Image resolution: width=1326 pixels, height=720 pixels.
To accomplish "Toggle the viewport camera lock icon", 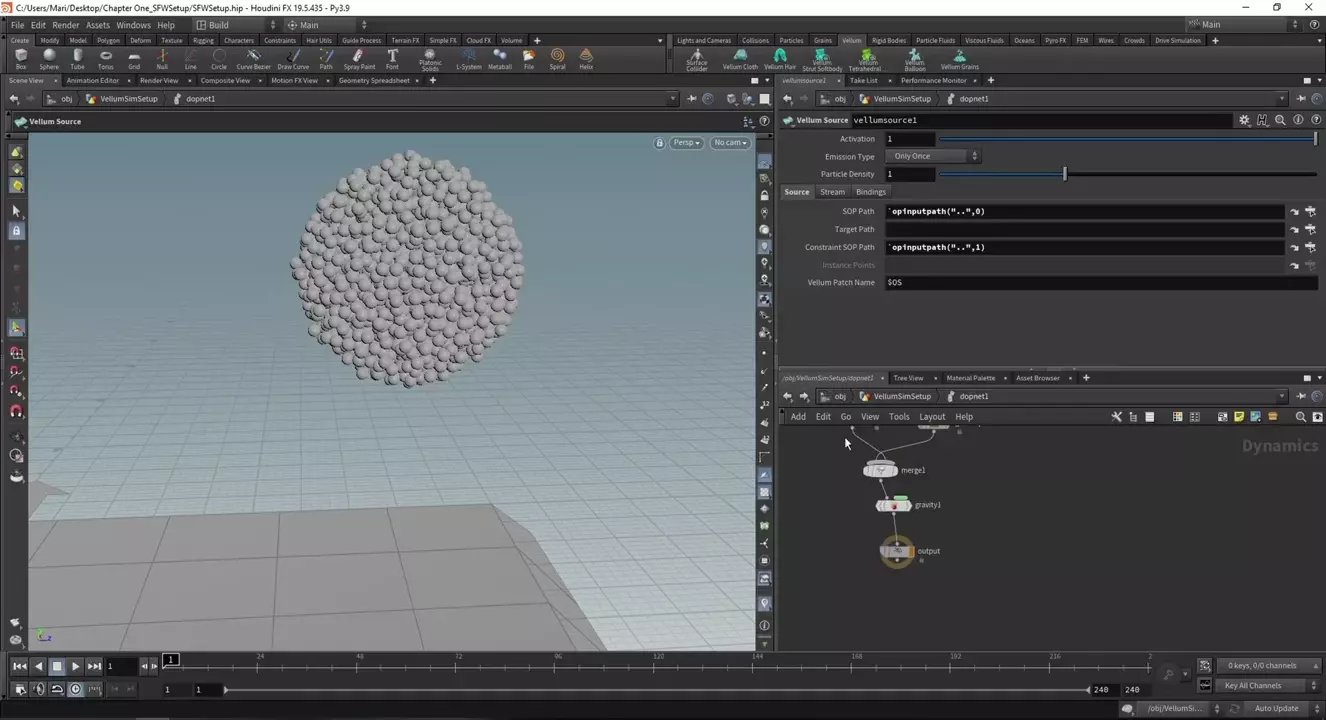I will pyautogui.click(x=659, y=143).
